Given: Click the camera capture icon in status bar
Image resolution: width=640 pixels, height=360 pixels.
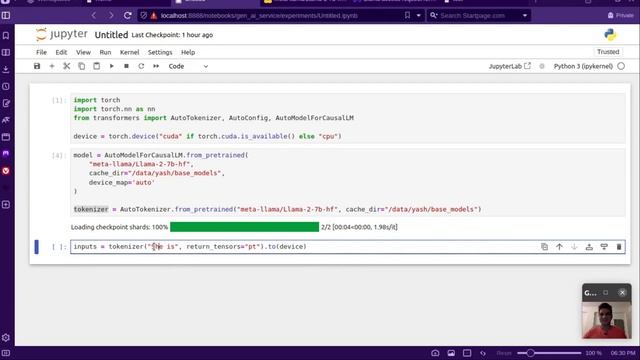Looking at the screenshot, I should (x=435, y=353).
